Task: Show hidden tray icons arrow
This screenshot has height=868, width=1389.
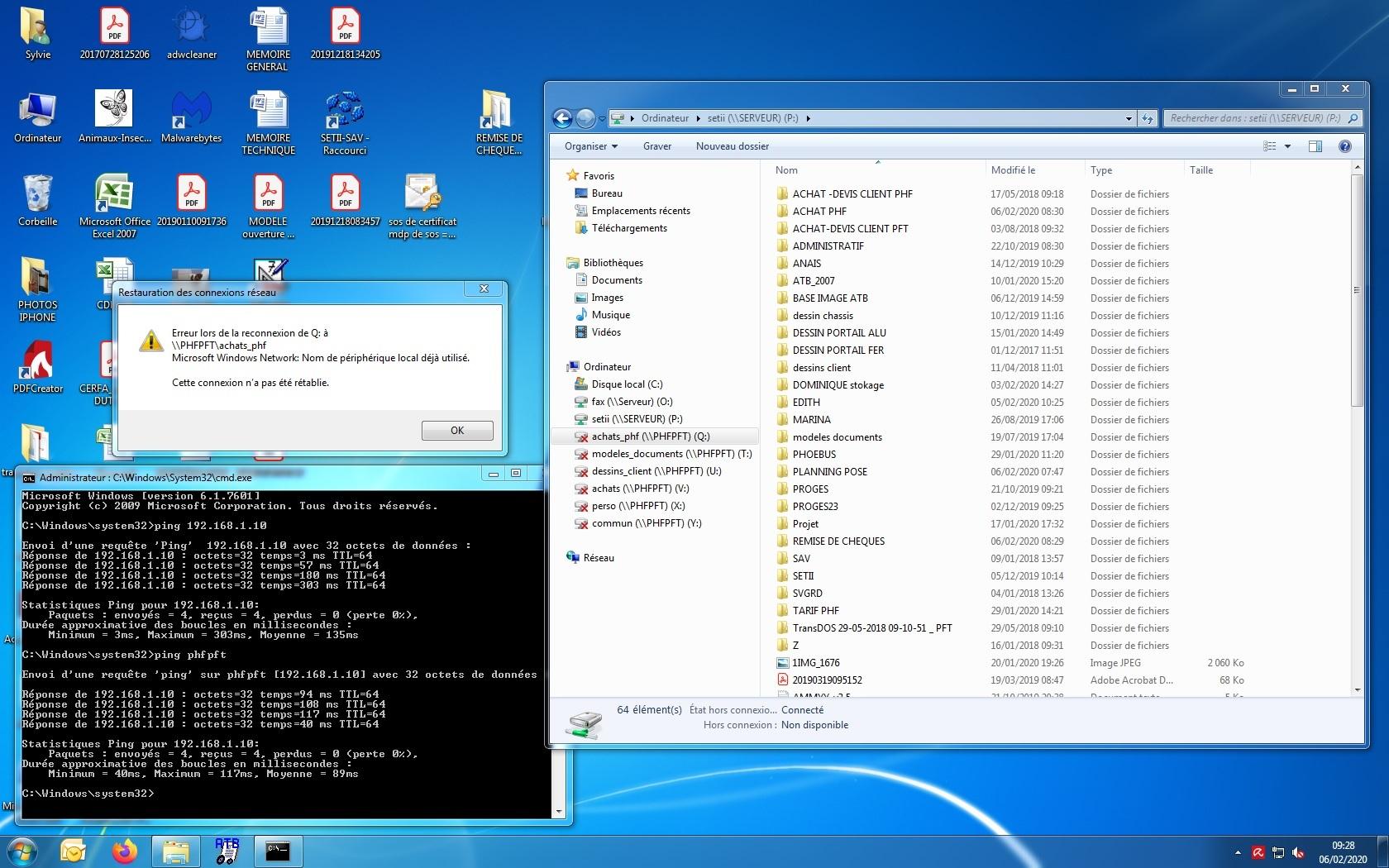Action: click(x=1238, y=851)
